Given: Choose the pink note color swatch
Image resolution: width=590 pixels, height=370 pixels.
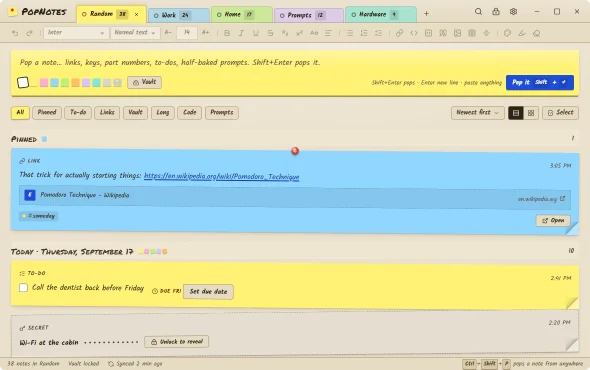Looking at the screenshot, I should pyautogui.click(x=44, y=82).
